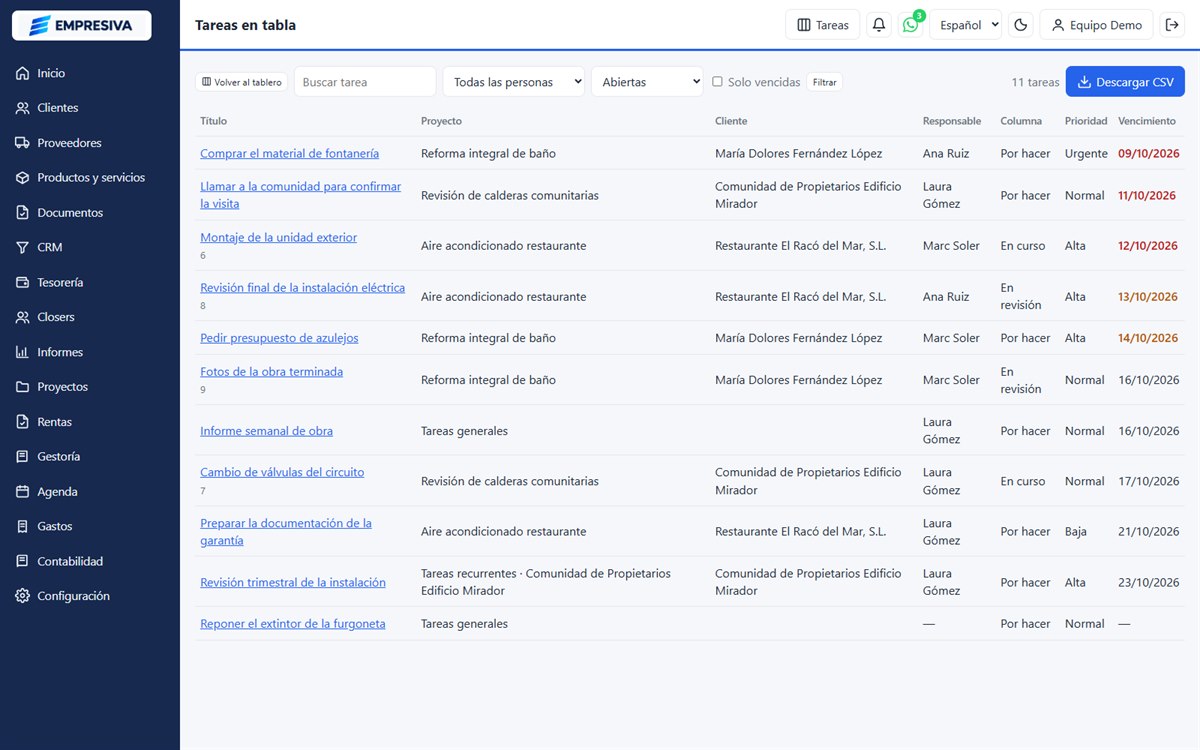This screenshot has height=750, width=1200.
Task: Open task Revisión trimestral de la instalación
Action: [x=293, y=583]
